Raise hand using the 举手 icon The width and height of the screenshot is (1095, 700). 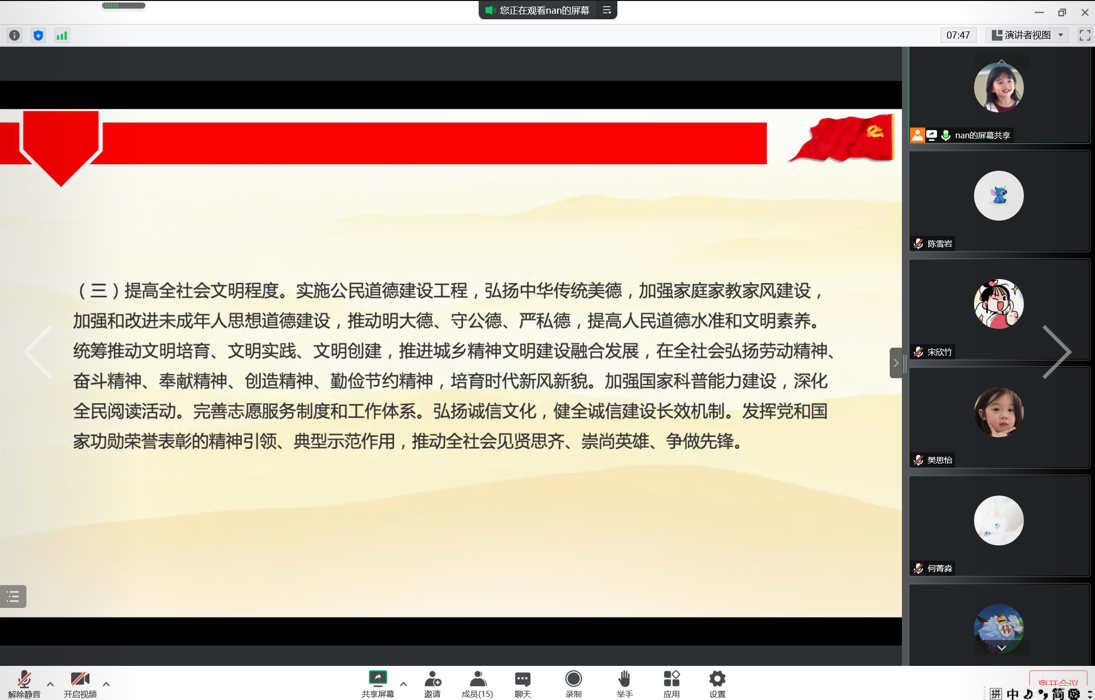(624, 680)
